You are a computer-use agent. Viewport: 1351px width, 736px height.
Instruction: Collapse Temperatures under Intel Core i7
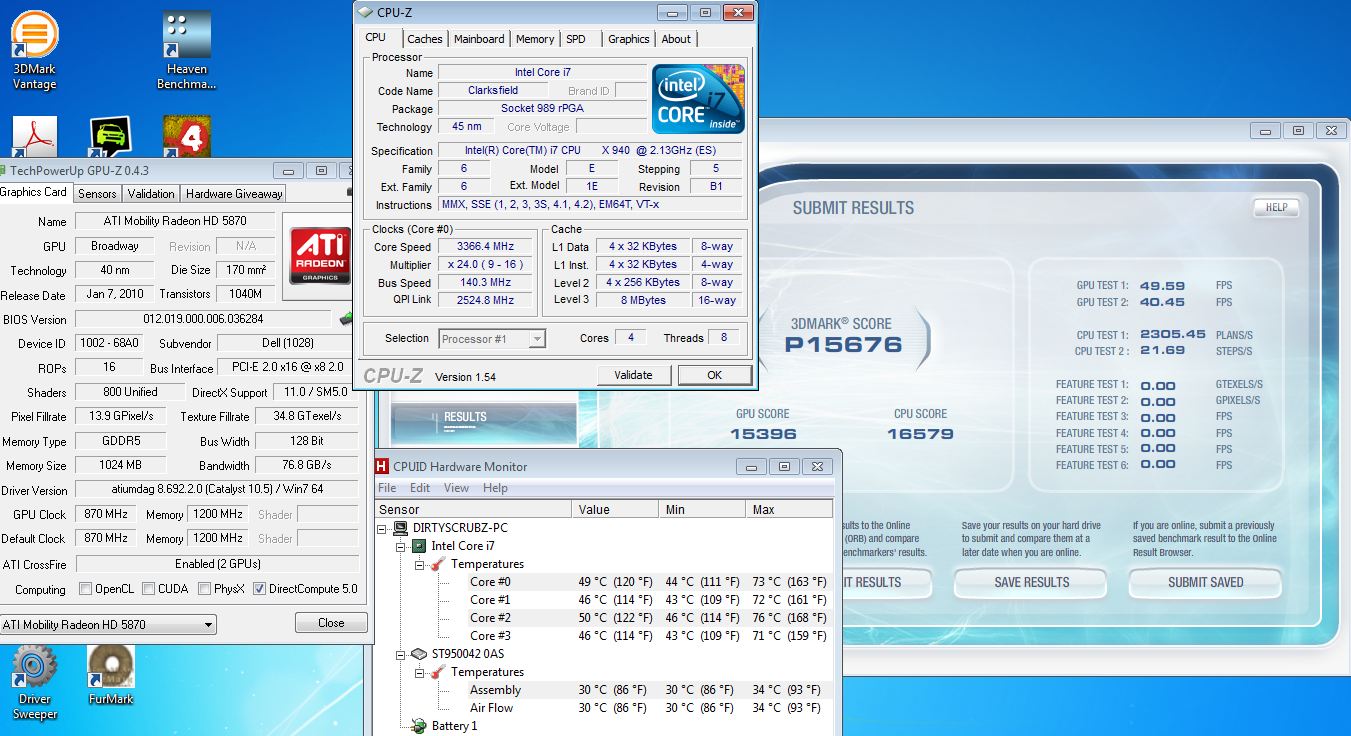click(x=421, y=564)
